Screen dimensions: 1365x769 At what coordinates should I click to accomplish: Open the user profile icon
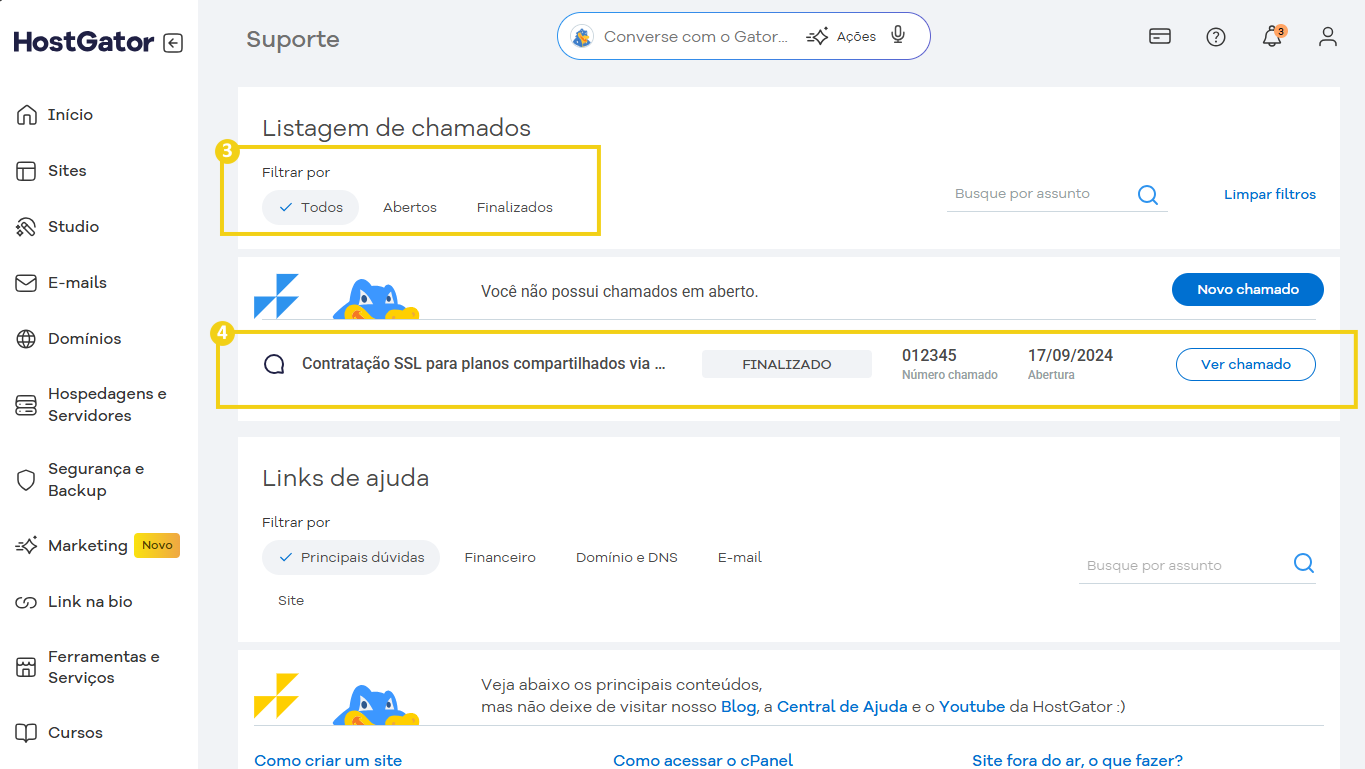click(1327, 37)
